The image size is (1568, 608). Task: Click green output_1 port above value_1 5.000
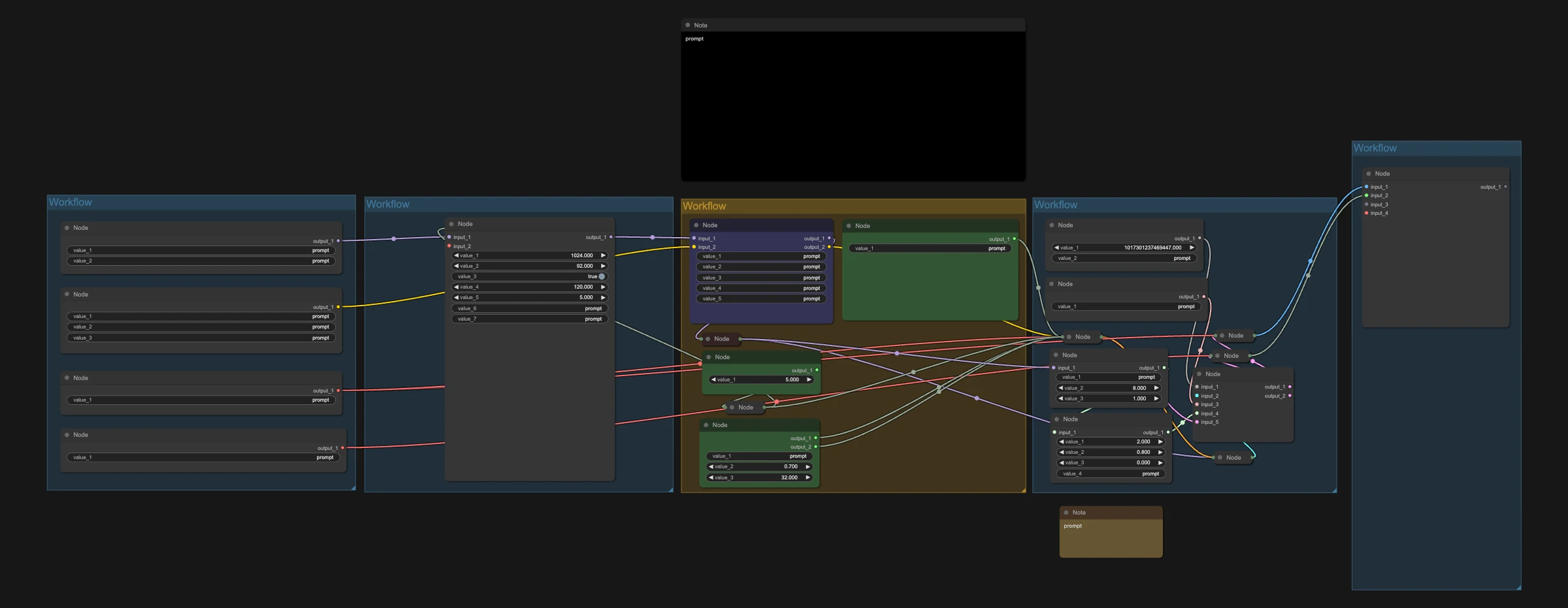point(817,370)
